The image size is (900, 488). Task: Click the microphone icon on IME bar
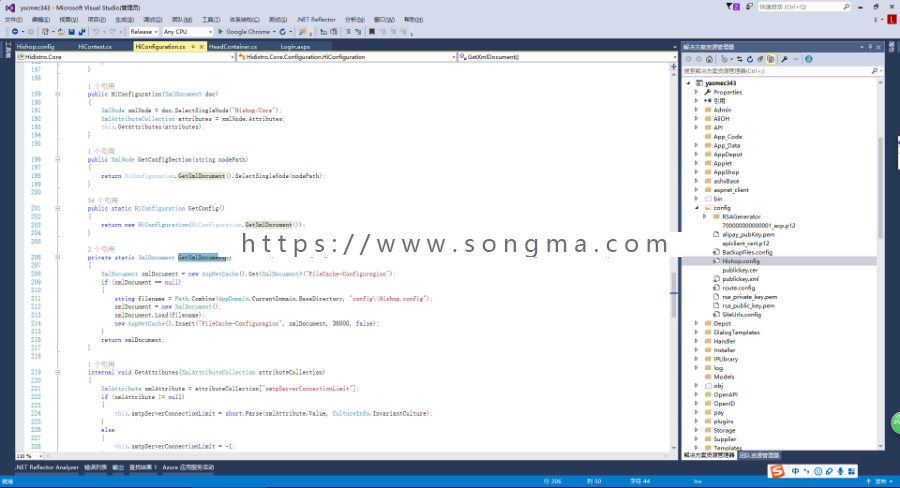tap(840, 471)
